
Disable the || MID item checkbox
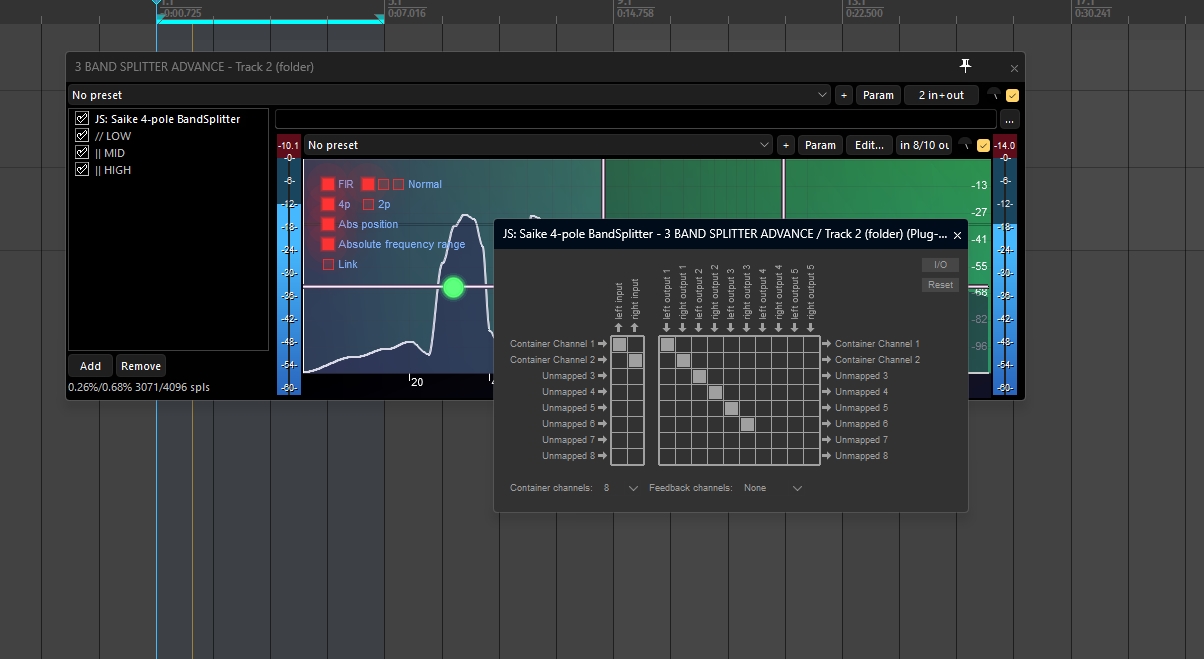82,153
